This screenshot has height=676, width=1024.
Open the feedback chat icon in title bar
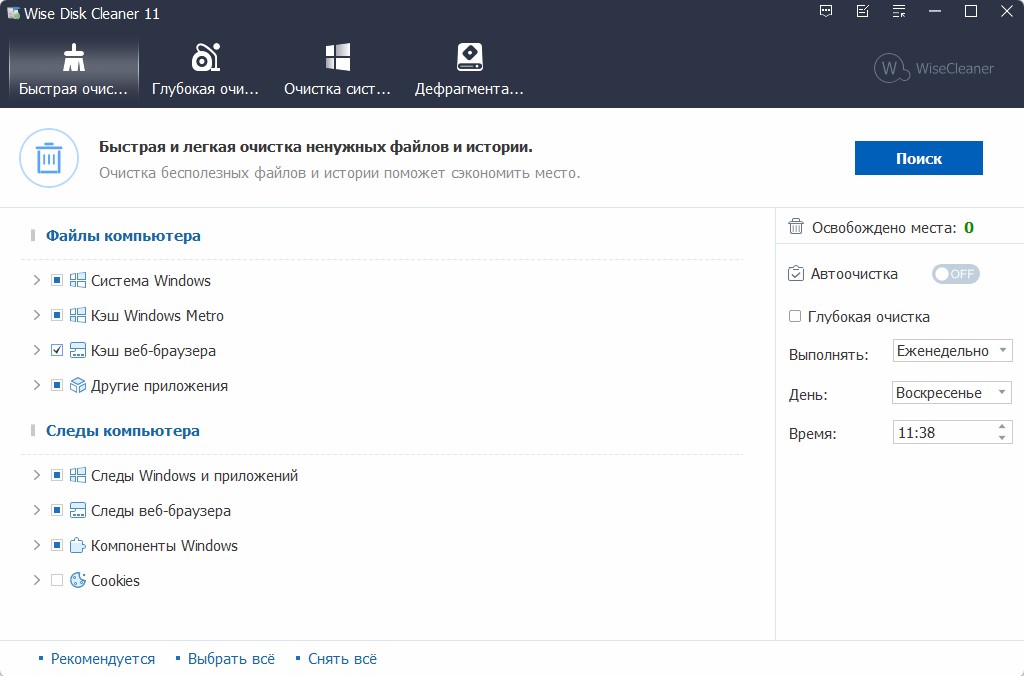pos(826,11)
